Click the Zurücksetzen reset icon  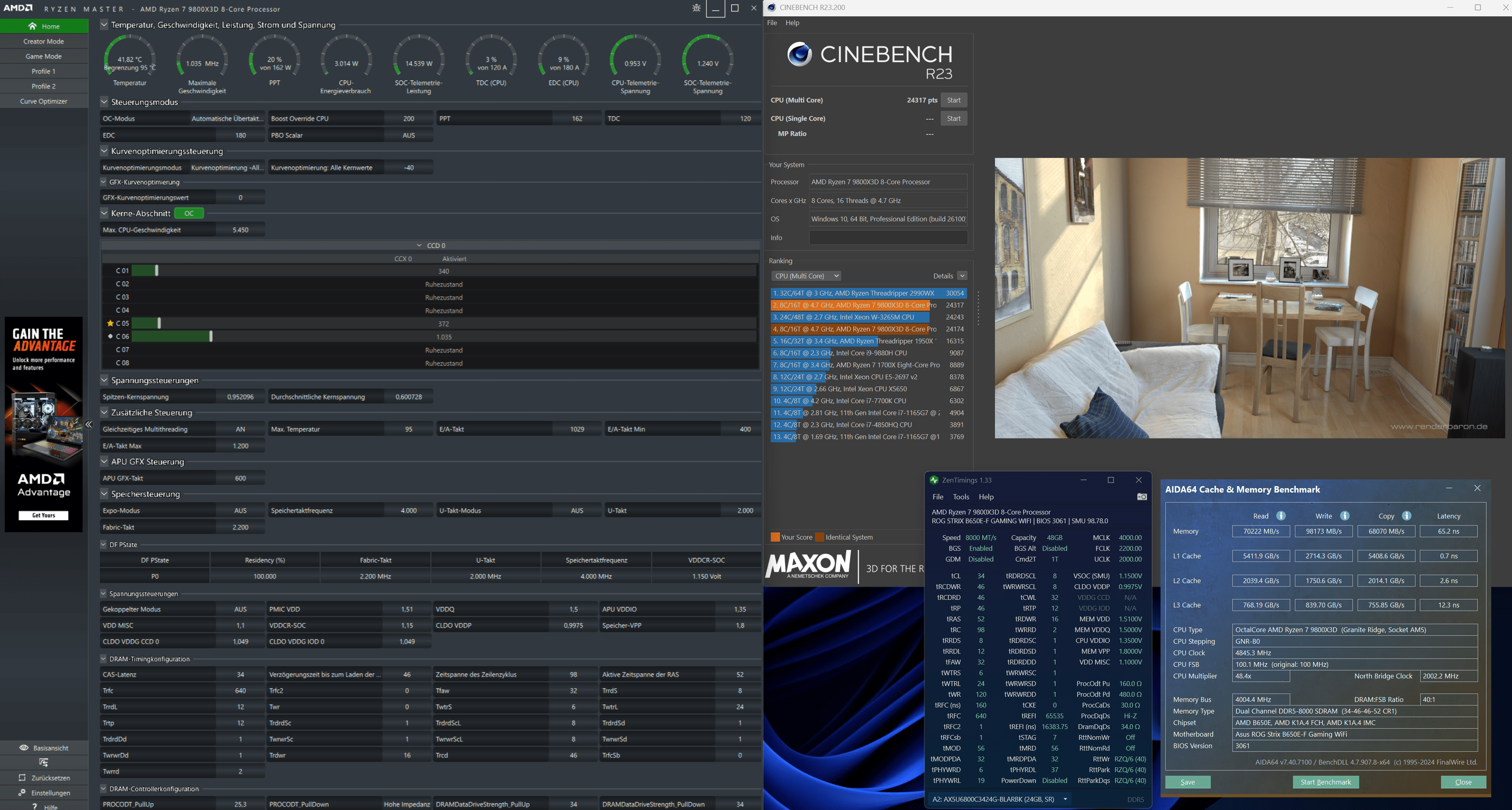[22, 777]
